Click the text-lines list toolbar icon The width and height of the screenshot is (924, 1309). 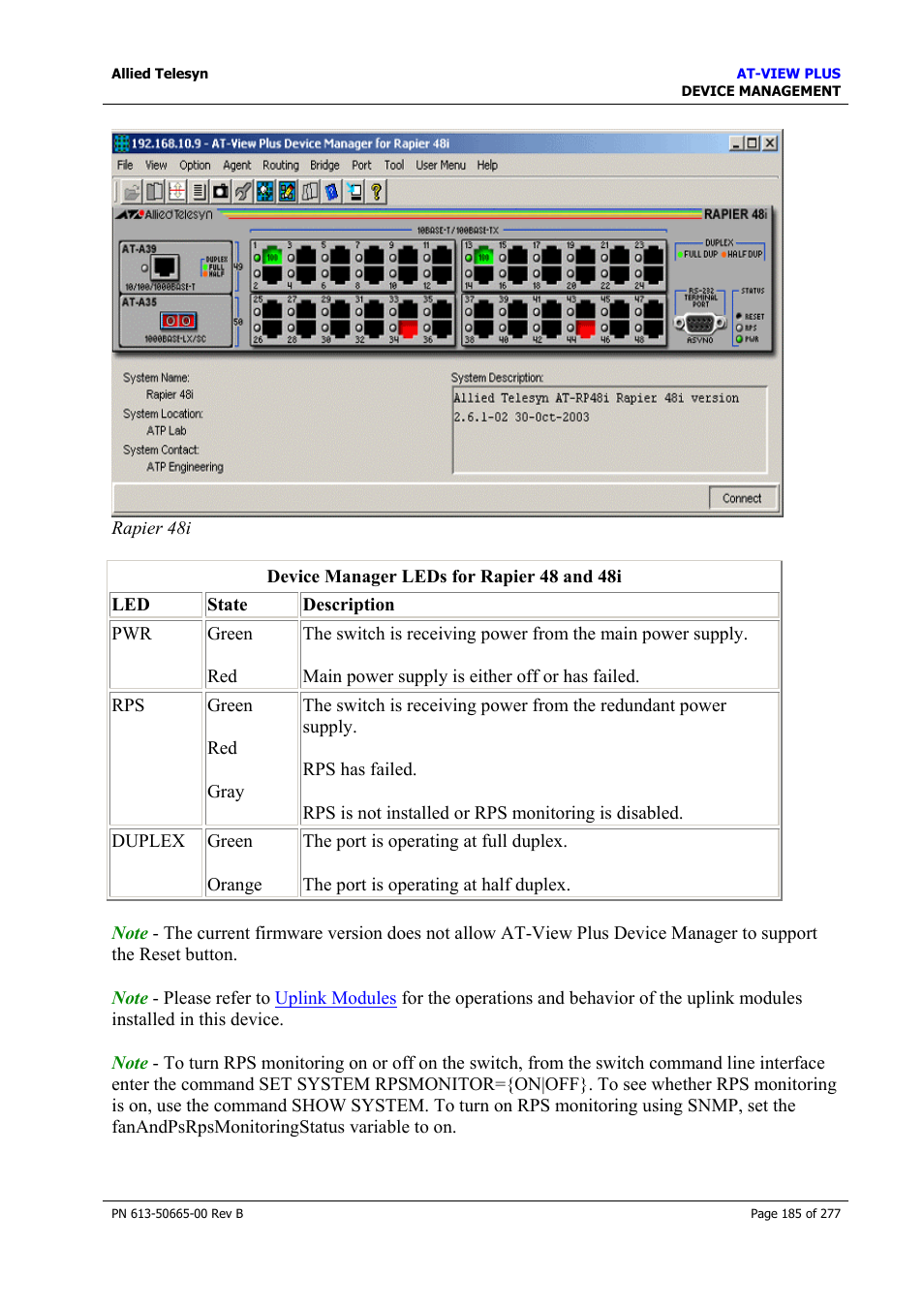coord(199,192)
